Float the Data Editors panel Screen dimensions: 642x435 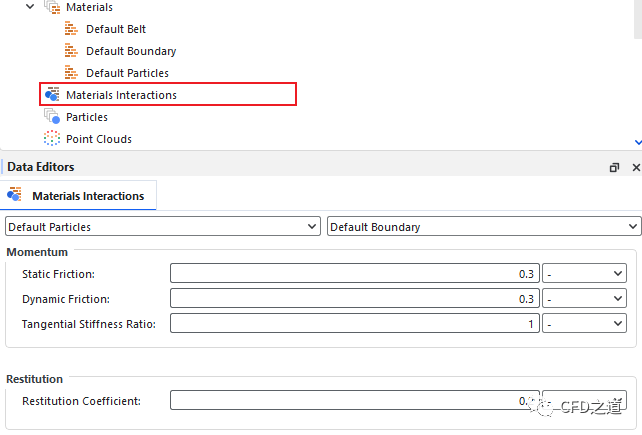coord(614,168)
